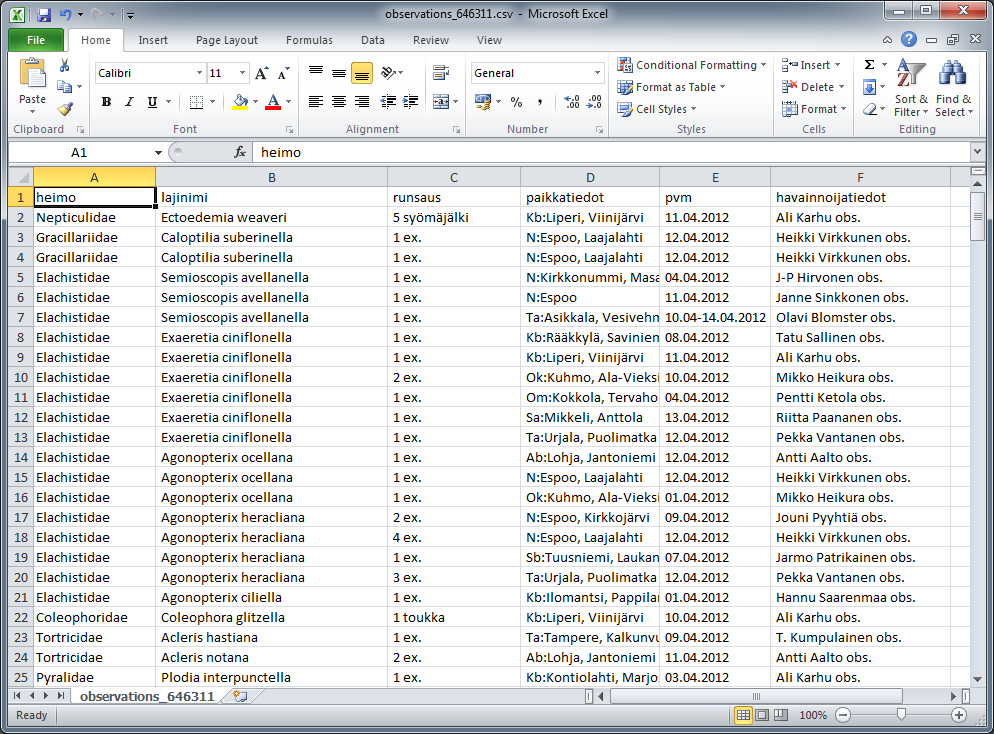The height and width of the screenshot is (734, 994).
Task: Expand the Conditional Formatting menu
Action: click(x=692, y=65)
